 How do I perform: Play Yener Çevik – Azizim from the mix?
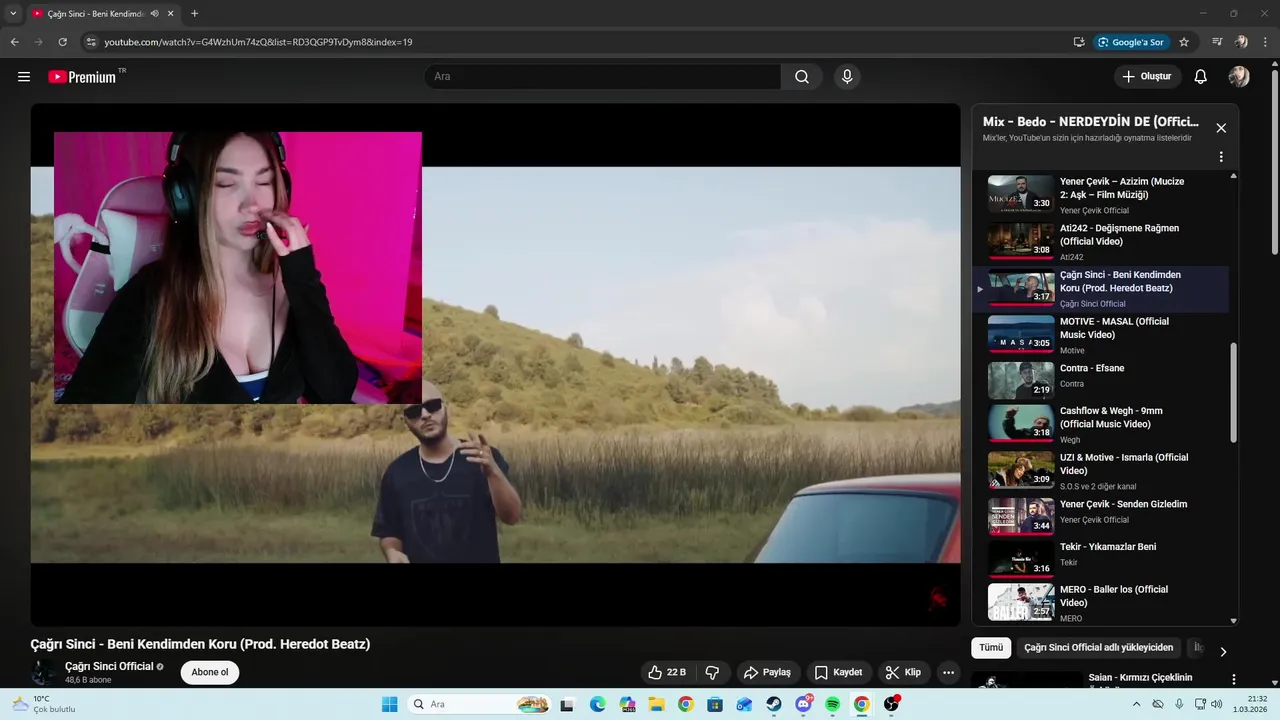click(1101, 195)
